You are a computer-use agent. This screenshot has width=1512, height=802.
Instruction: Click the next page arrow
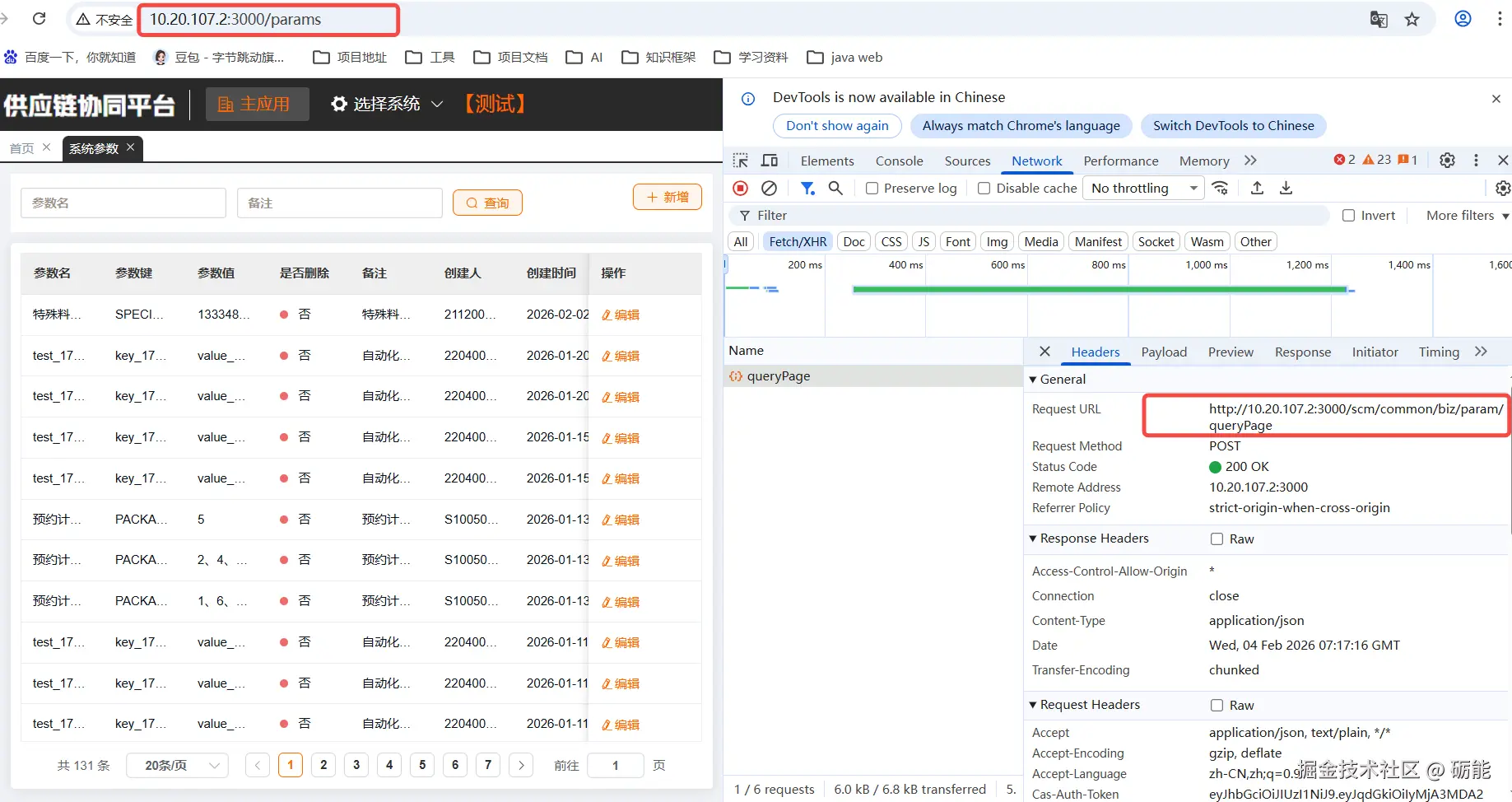[x=521, y=766]
